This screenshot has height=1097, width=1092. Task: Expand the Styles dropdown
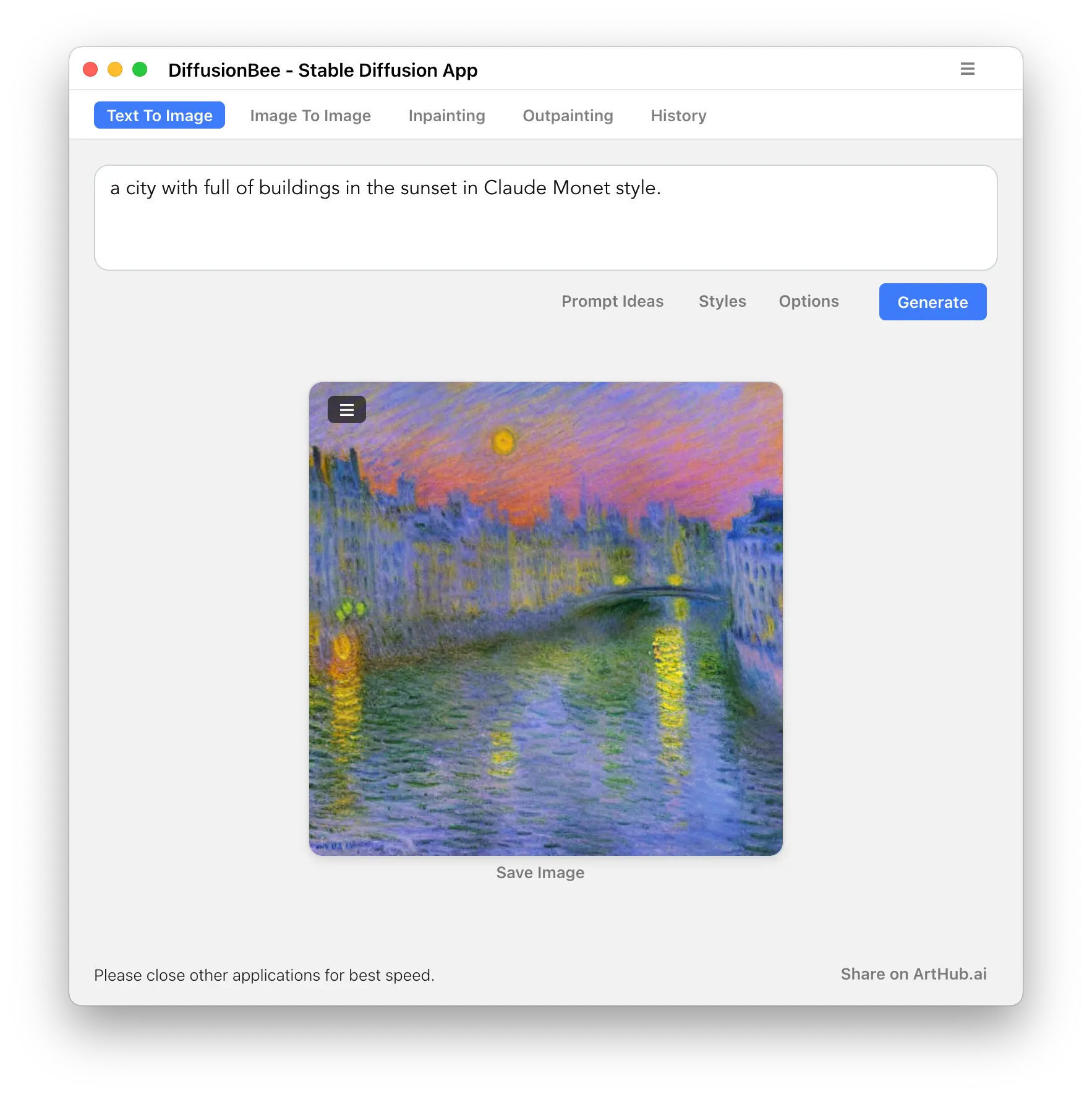(x=722, y=301)
